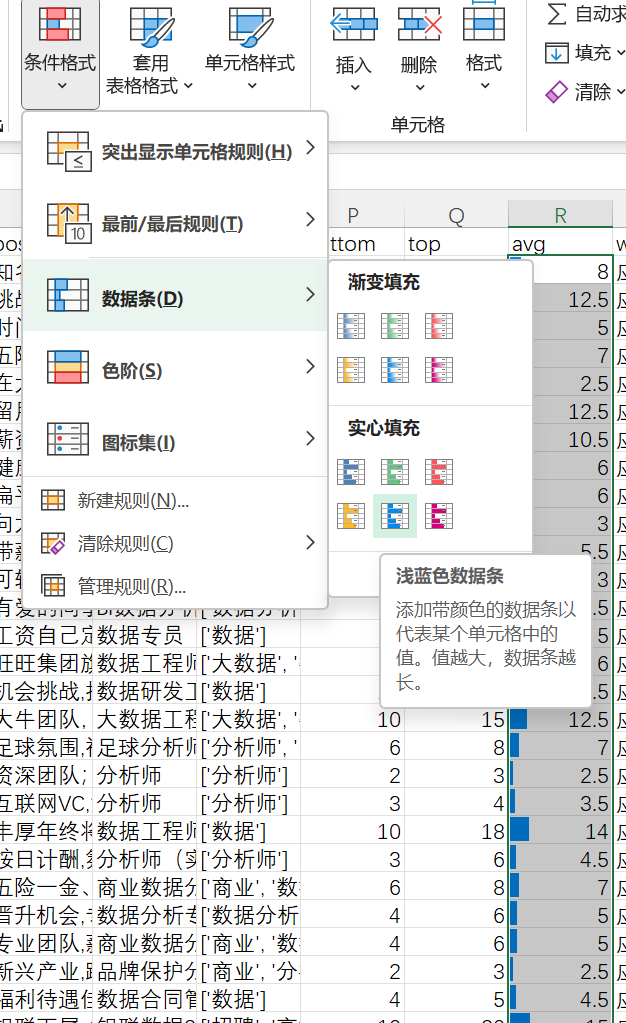Expand arrow beside 最前/最后规则
The width and height of the screenshot is (626, 1023).
311,220
